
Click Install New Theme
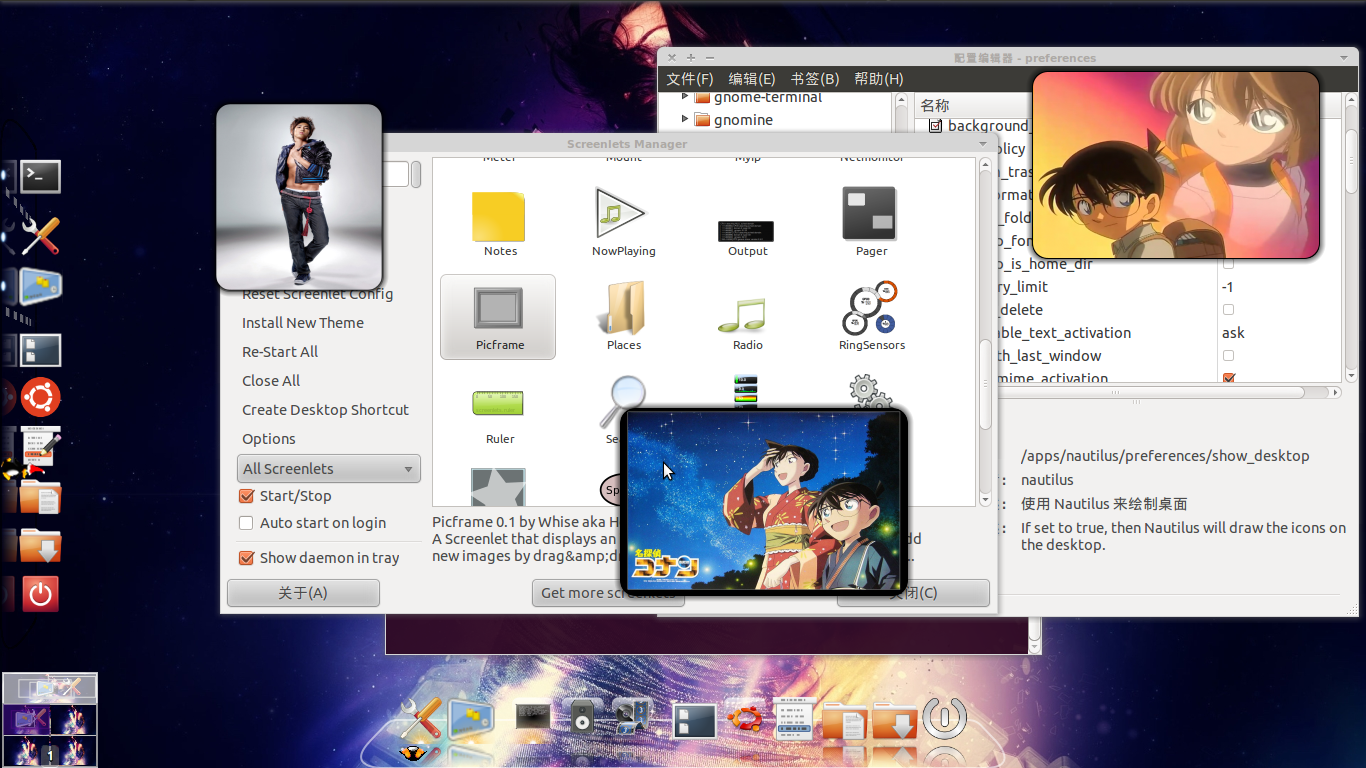pyautogui.click(x=303, y=323)
